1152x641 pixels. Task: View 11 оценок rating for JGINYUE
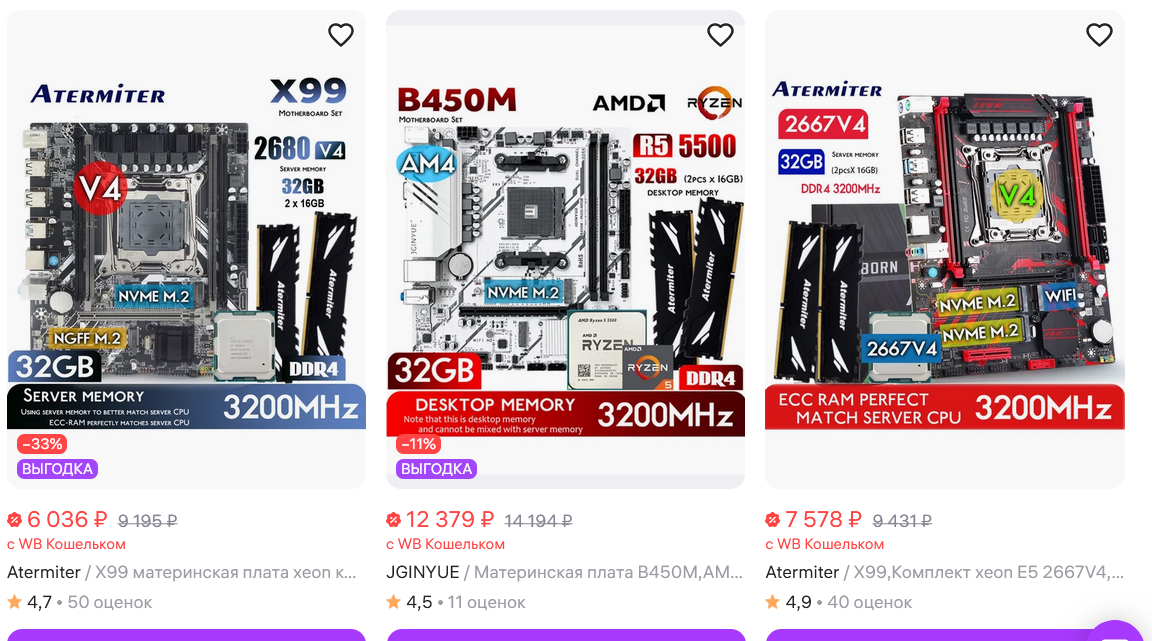(486, 602)
